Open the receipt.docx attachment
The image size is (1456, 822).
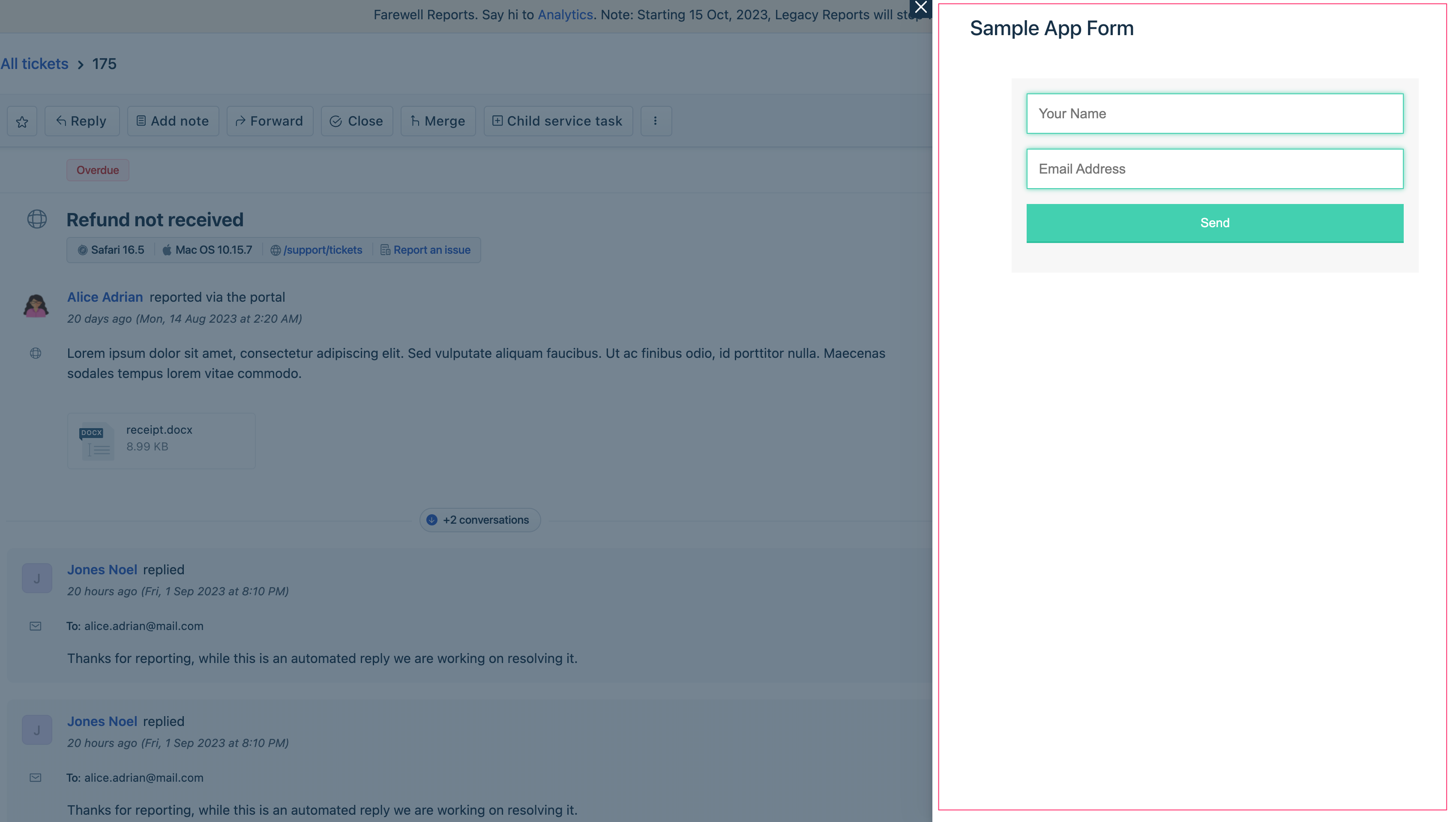161,441
